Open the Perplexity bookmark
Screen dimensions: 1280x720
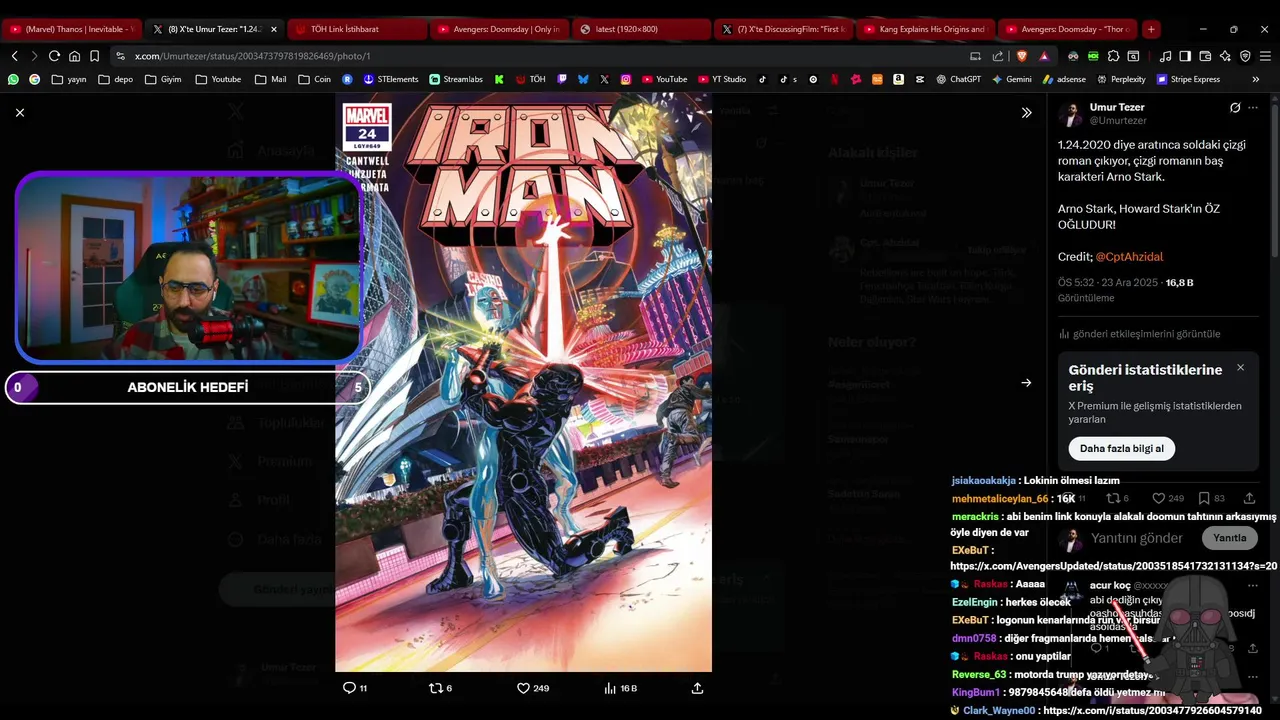[x=1121, y=79]
